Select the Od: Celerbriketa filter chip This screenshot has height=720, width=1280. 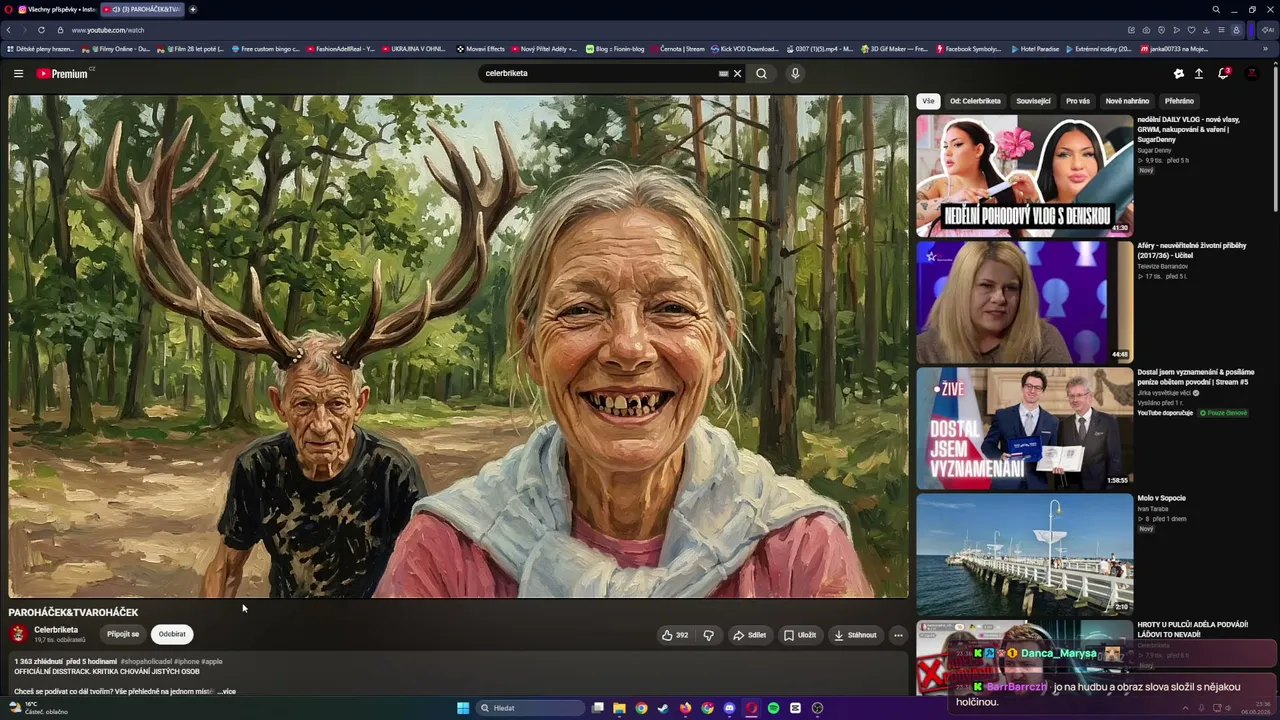pos(975,101)
